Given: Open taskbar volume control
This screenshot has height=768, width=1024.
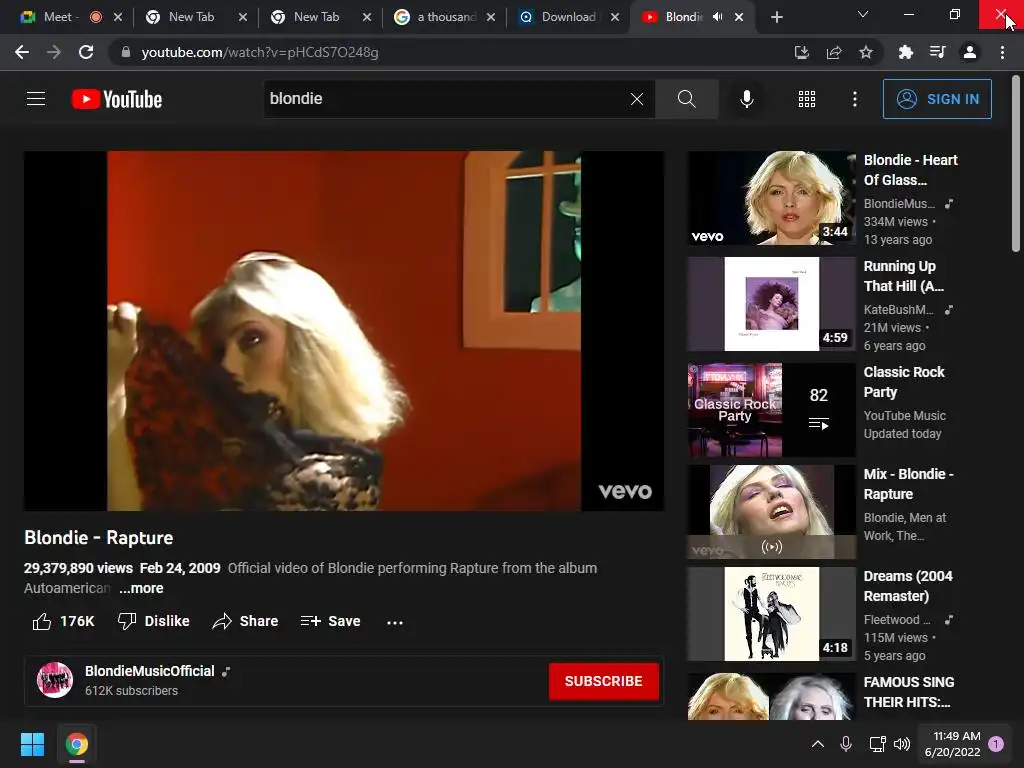Looking at the screenshot, I should pyautogui.click(x=902, y=744).
